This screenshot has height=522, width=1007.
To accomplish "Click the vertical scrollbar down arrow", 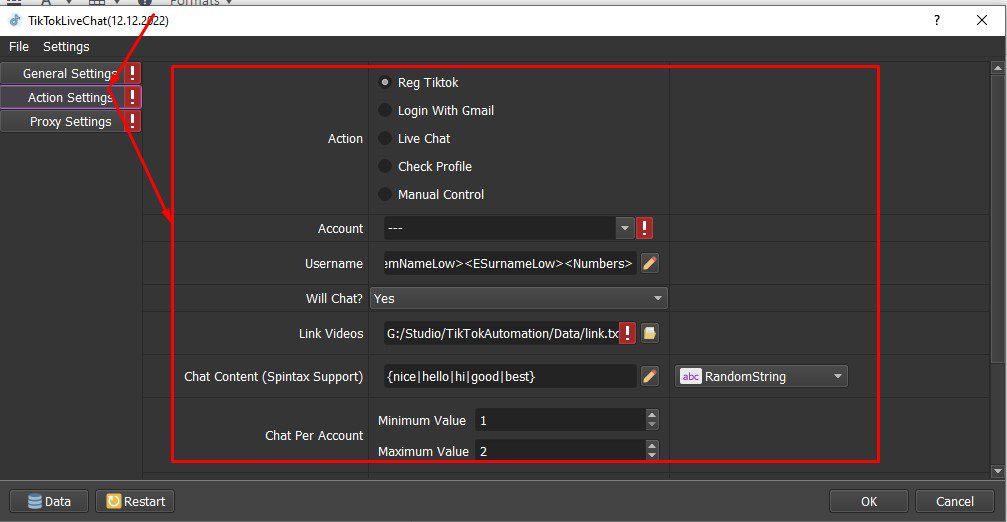I will [x=998, y=471].
